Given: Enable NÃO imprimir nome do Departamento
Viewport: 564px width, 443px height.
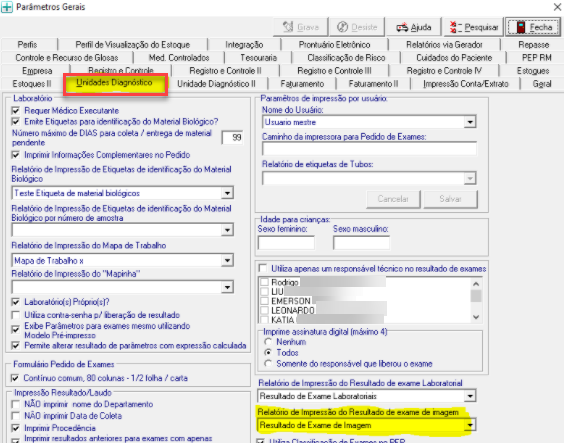Looking at the screenshot, I should [16, 405].
